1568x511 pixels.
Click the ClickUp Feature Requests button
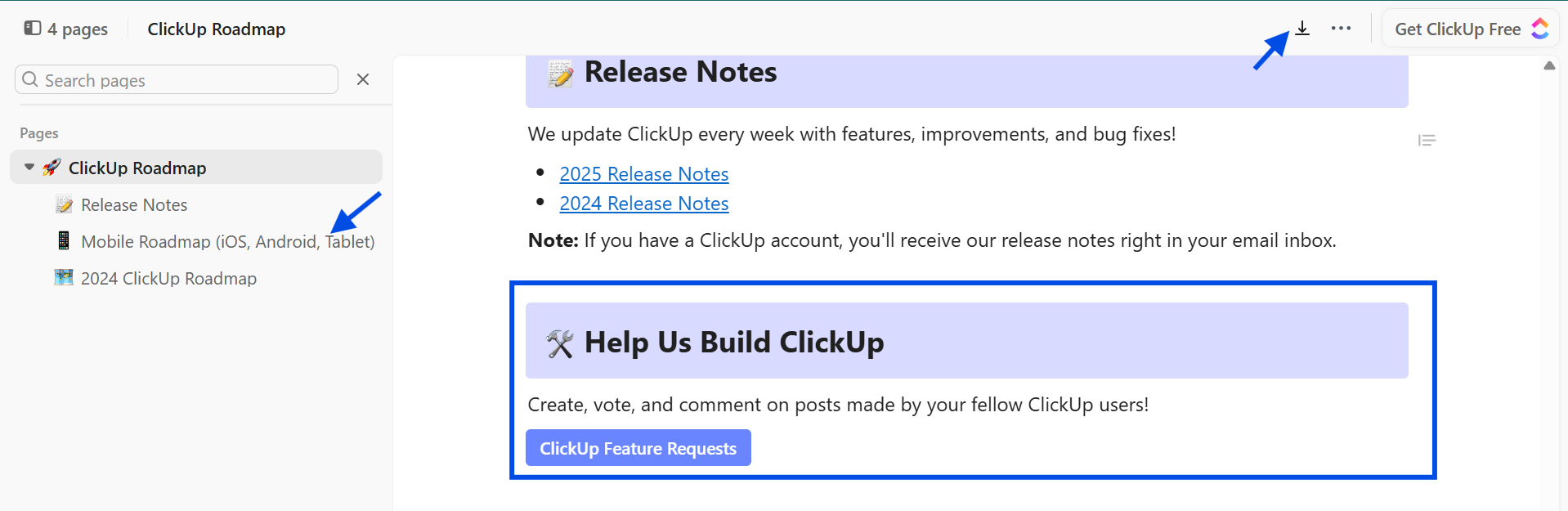638,448
